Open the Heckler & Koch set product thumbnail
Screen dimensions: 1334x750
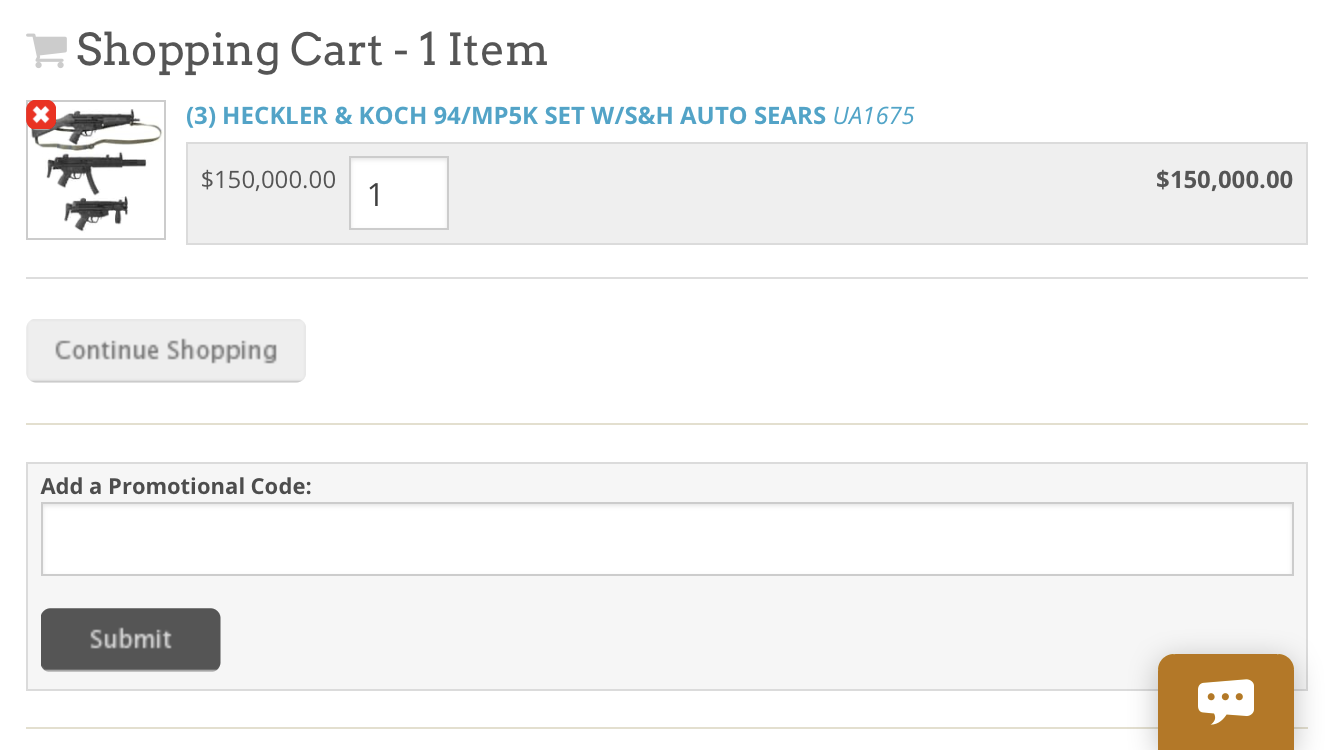click(96, 170)
